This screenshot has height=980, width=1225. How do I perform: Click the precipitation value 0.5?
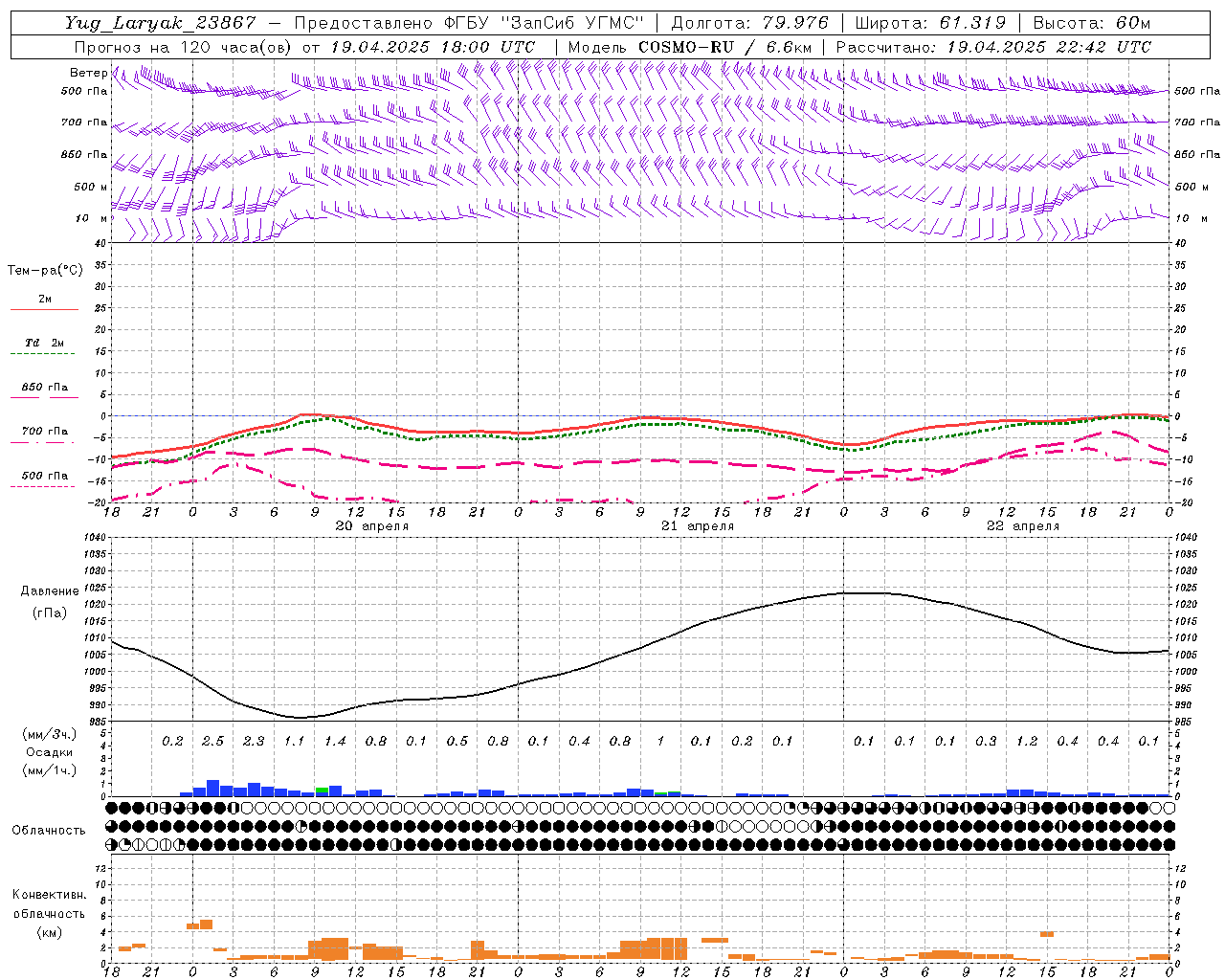[457, 741]
